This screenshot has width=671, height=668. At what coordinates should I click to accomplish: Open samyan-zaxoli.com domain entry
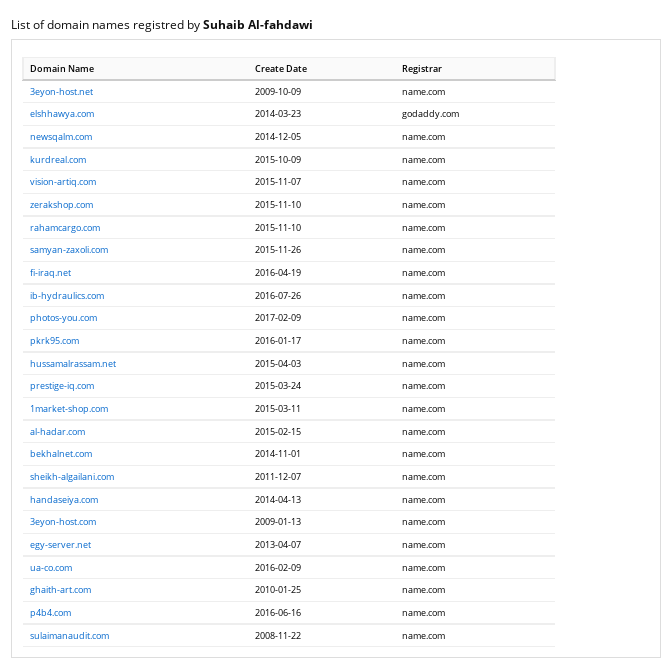69,250
